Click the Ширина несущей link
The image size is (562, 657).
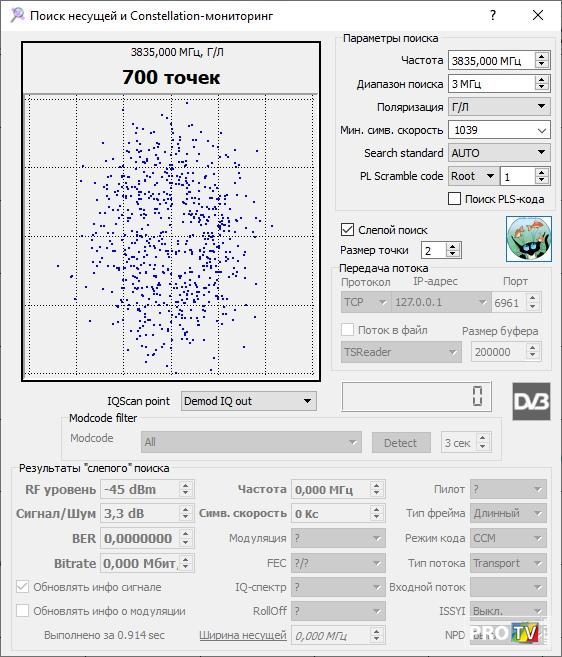[x=243, y=635]
